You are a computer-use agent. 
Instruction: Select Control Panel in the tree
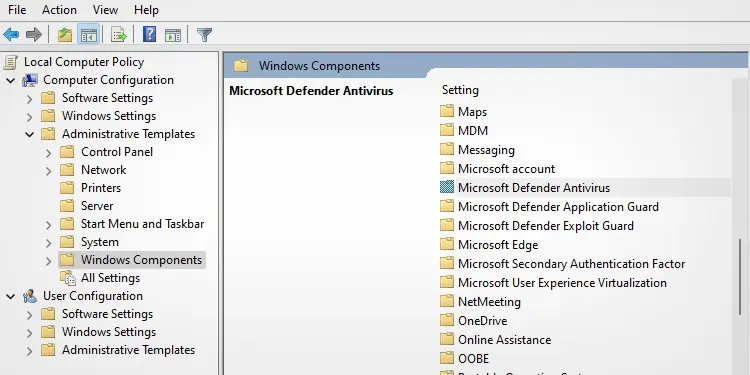tap(117, 152)
